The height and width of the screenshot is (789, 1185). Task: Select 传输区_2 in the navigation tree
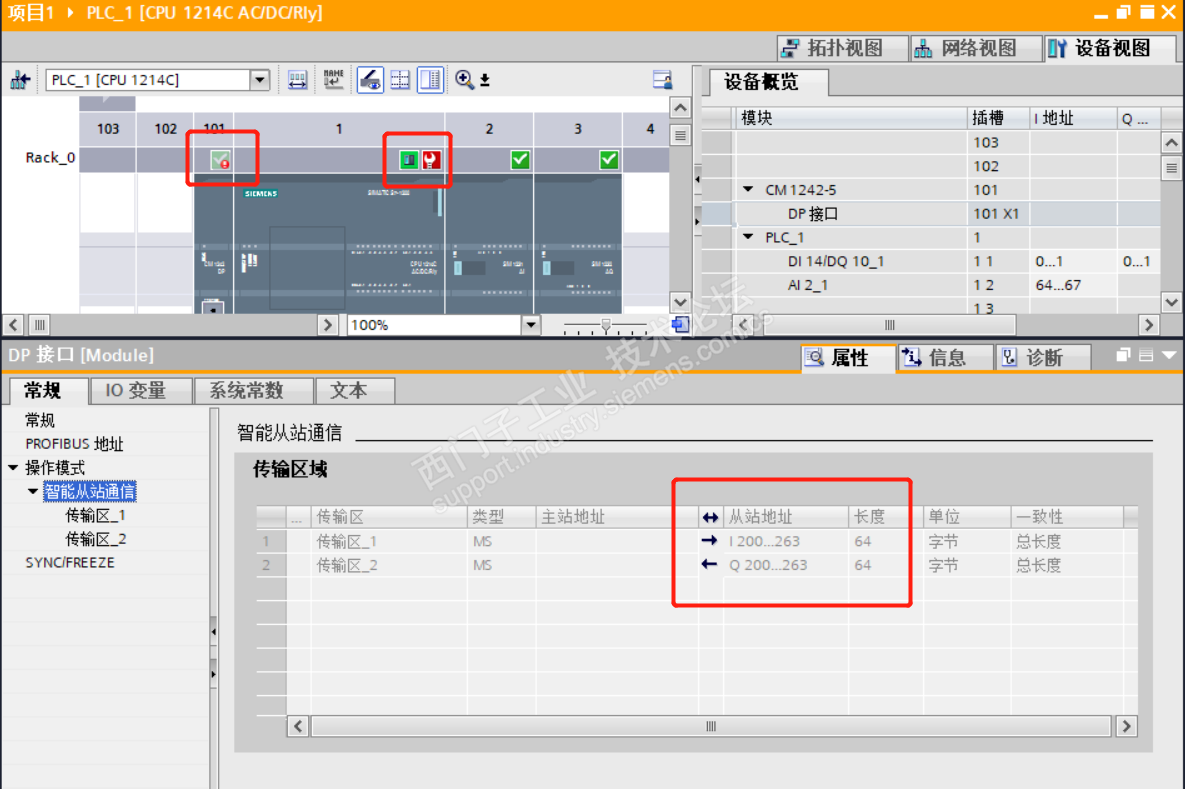tap(95, 539)
